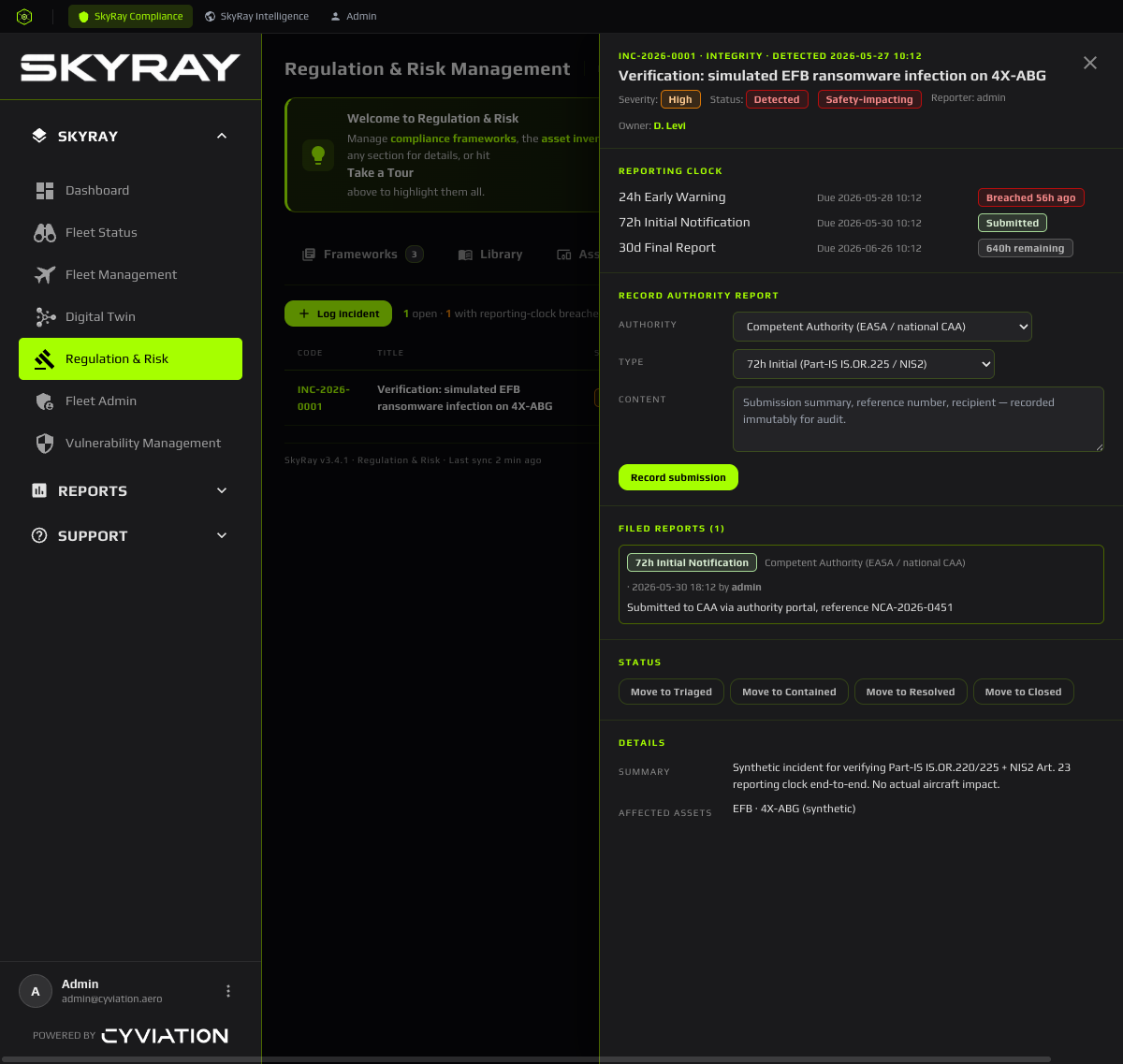Image resolution: width=1123 pixels, height=1064 pixels.
Task: Open Vulnerability Management page
Action: (x=130, y=443)
